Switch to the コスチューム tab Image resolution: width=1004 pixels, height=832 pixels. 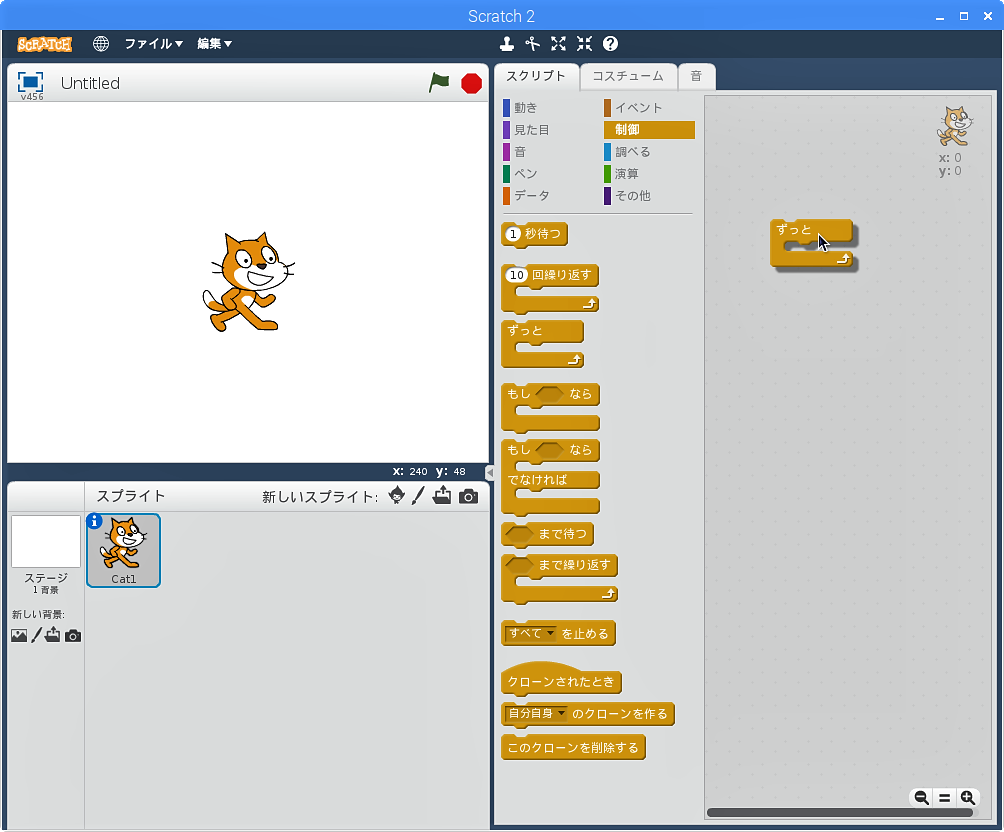628,76
